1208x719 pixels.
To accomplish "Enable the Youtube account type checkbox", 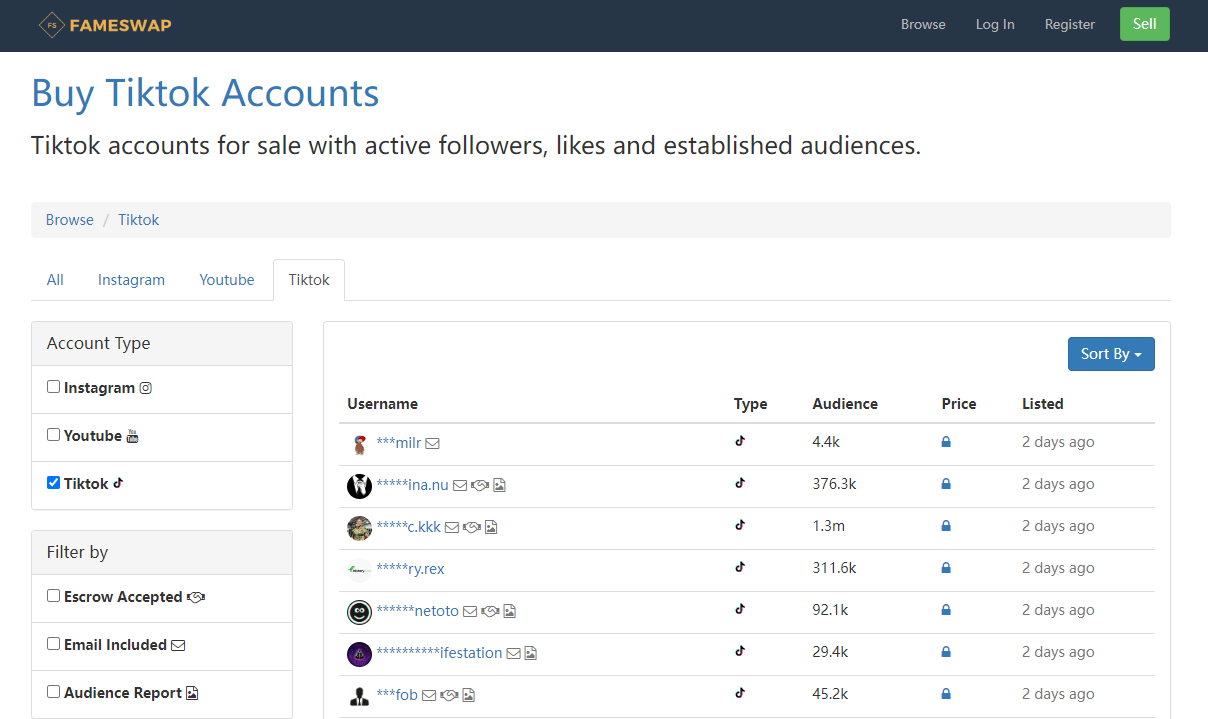I will pos(54,435).
